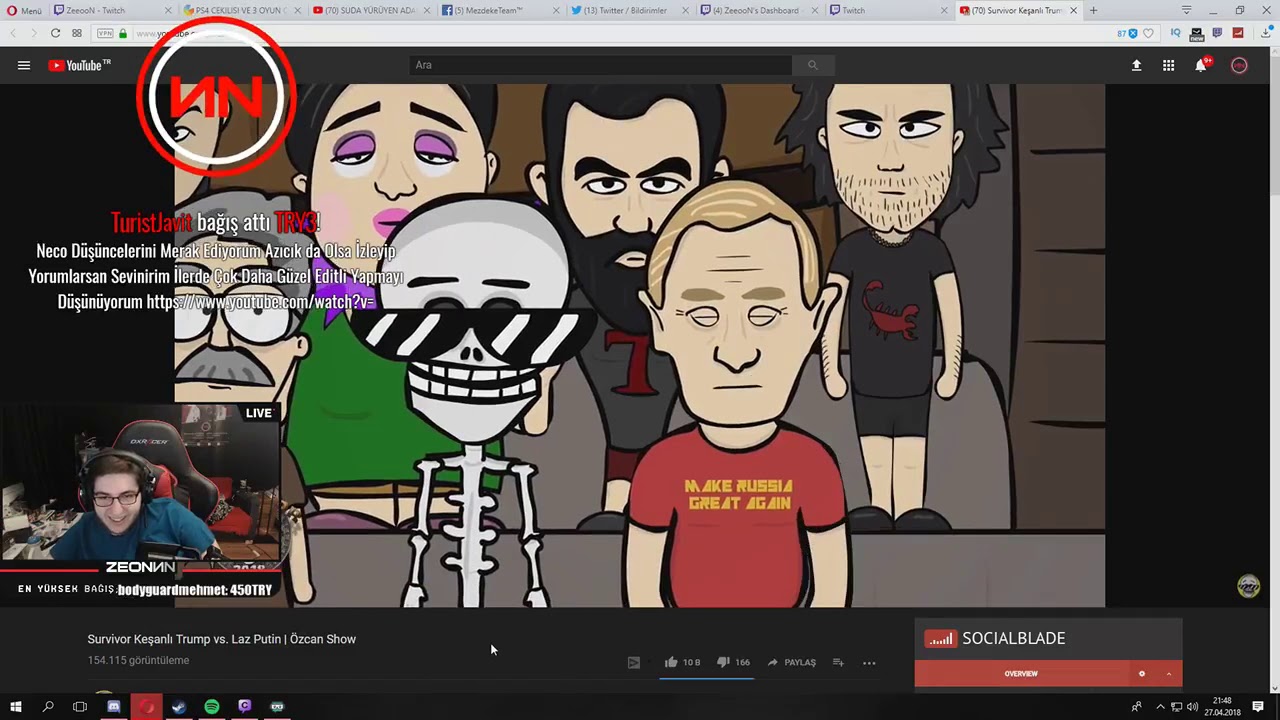
Task: Open the YouTube apps grid icon
Action: coord(1168,66)
